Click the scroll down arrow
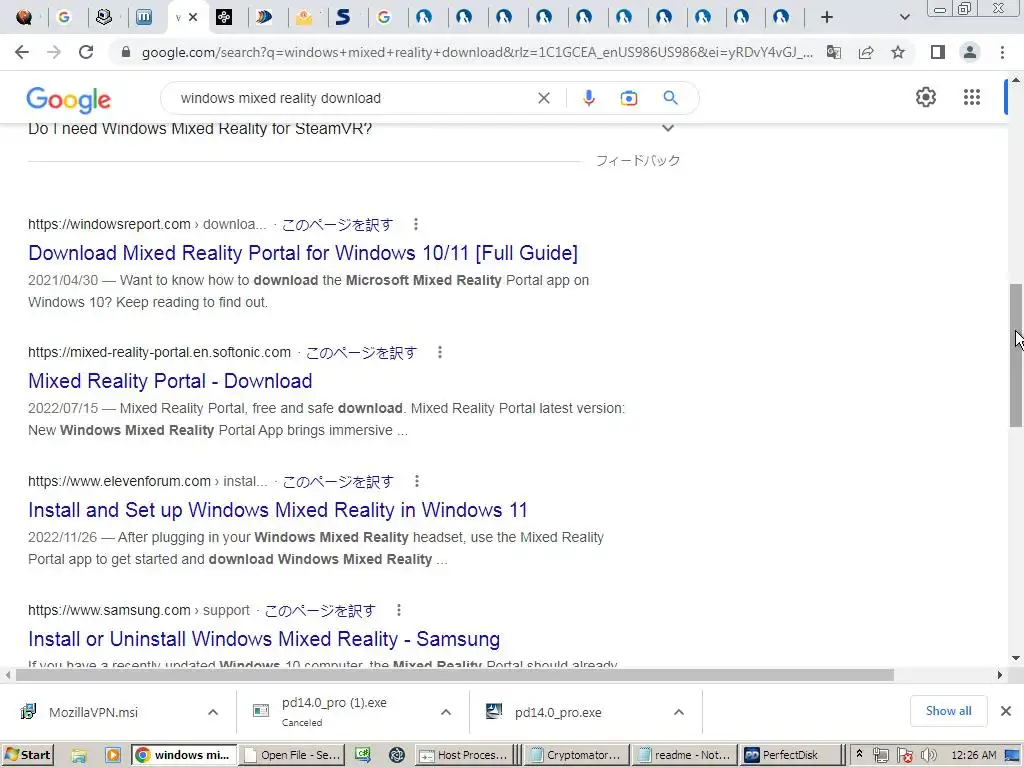This screenshot has height=768, width=1024. point(1016,658)
